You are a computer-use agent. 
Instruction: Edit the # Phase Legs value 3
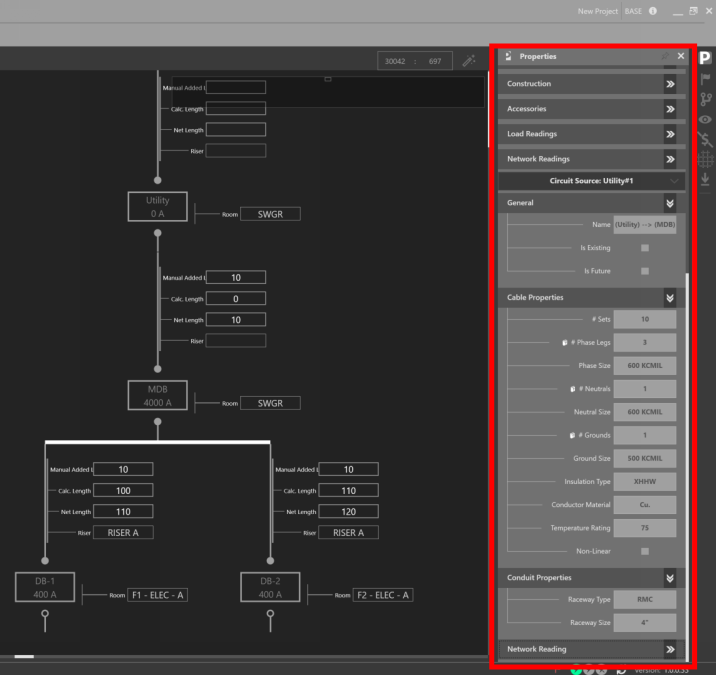tap(645, 343)
